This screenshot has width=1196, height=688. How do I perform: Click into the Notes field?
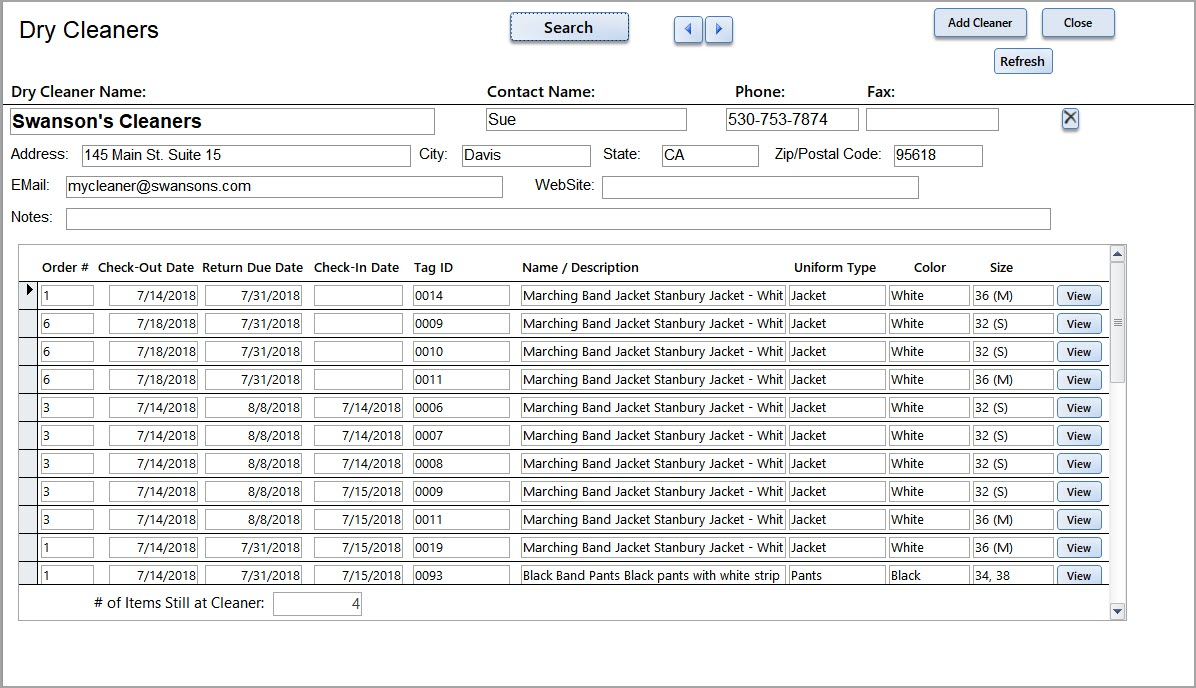click(x=557, y=219)
